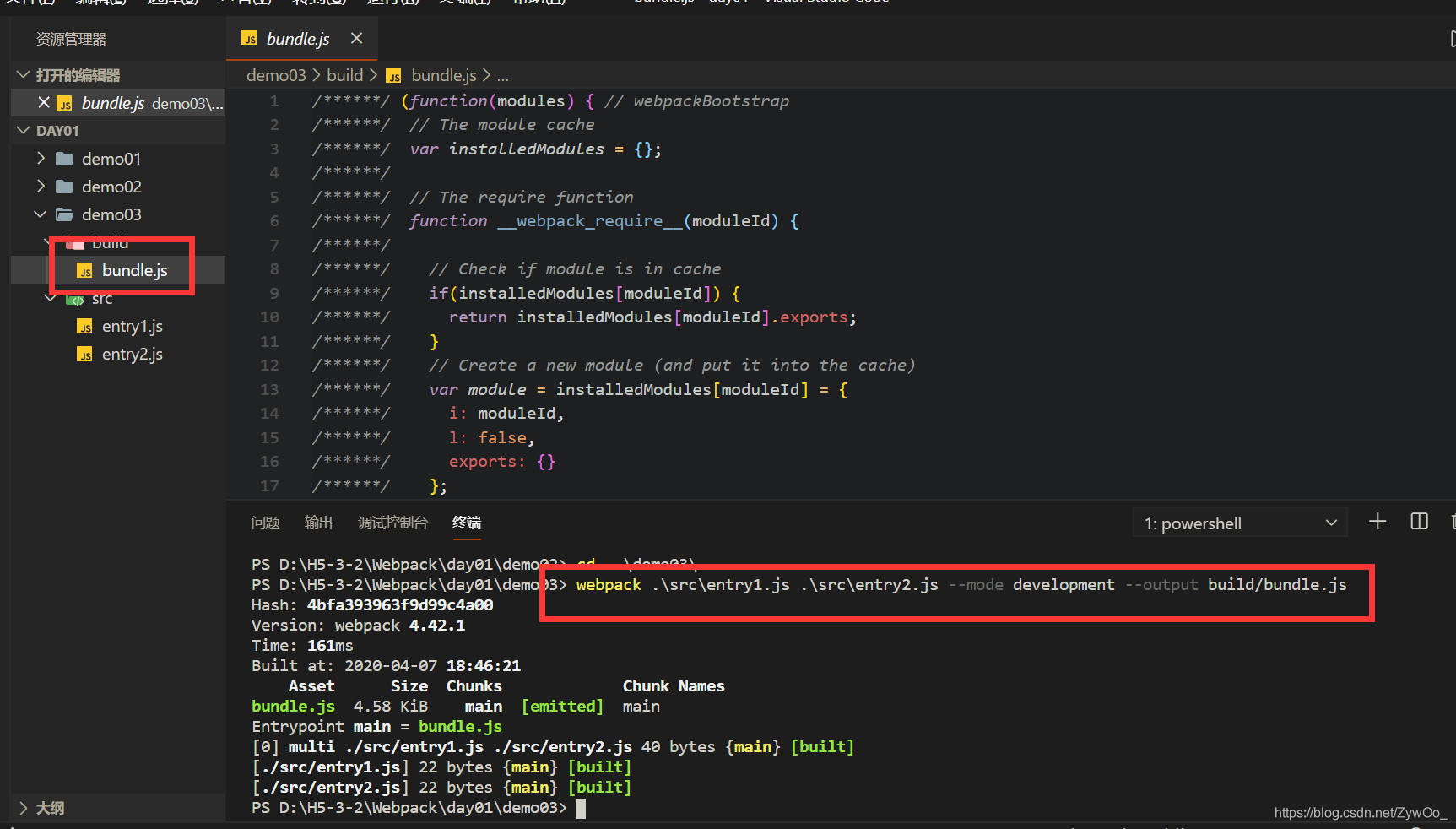1456x829 pixels.
Task: Expand the demo01 folder
Action: click(x=41, y=158)
